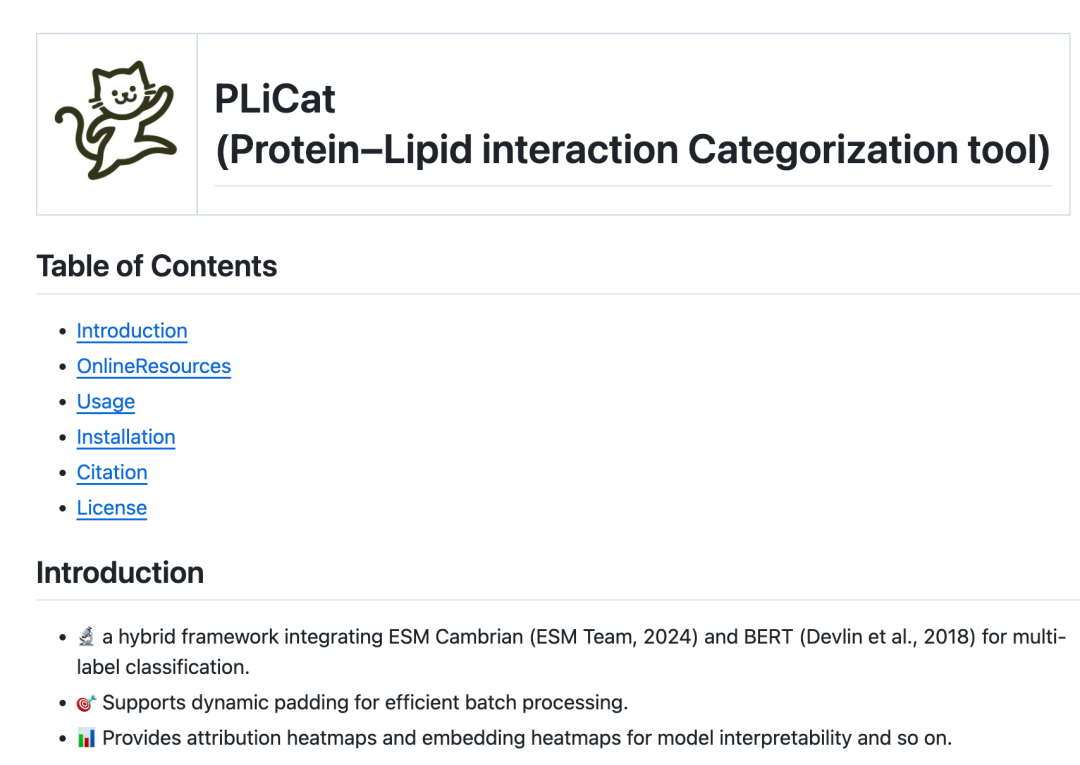Image resolution: width=1080 pixels, height=765 pixels.
Task: Select the License link
Action: click(x=112, y=508)
